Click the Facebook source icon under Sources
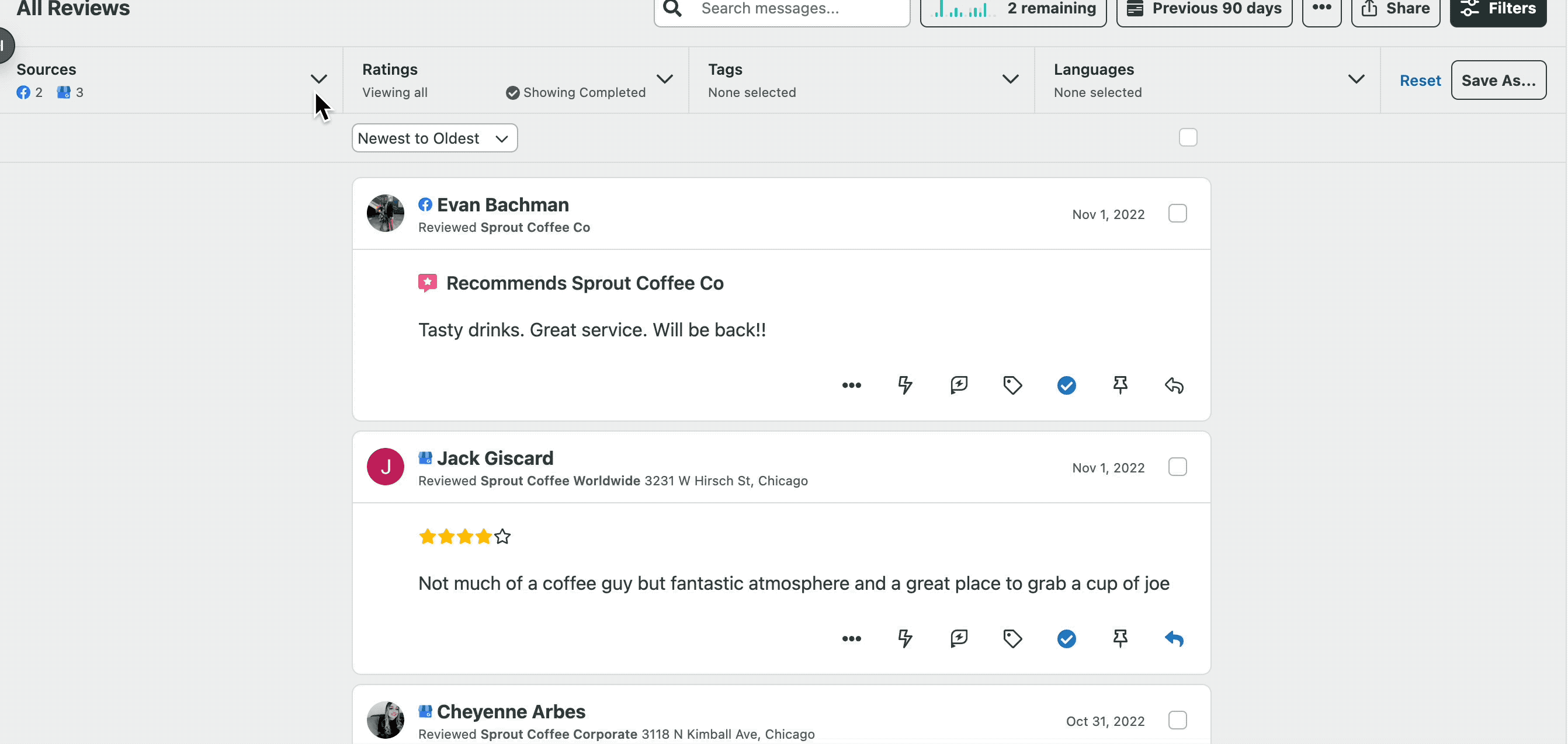1568x744 pixels. (x=23, y=92)
